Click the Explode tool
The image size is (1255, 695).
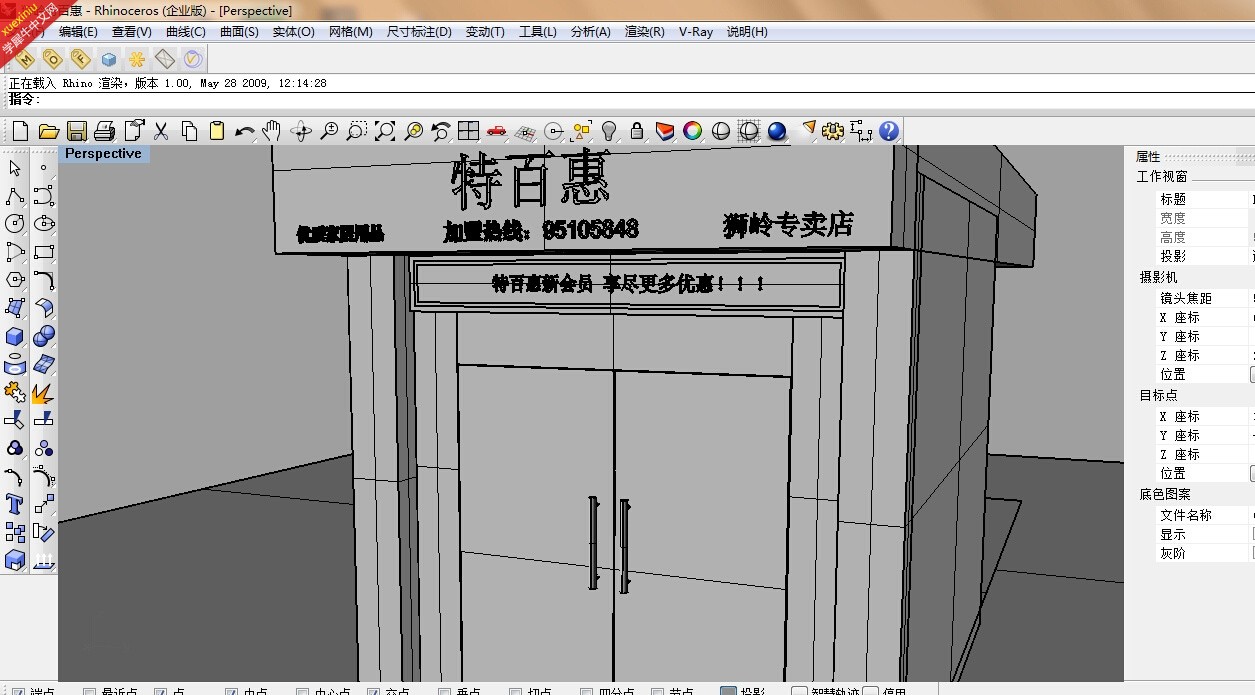click(x=43, y=392)
